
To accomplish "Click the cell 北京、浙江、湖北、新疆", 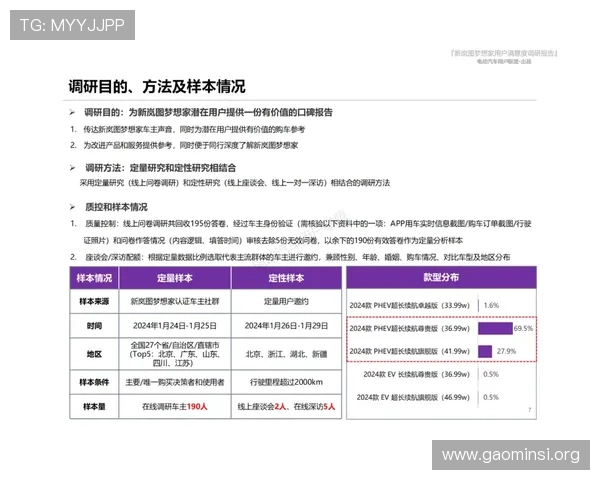I will tap(286, 354).
